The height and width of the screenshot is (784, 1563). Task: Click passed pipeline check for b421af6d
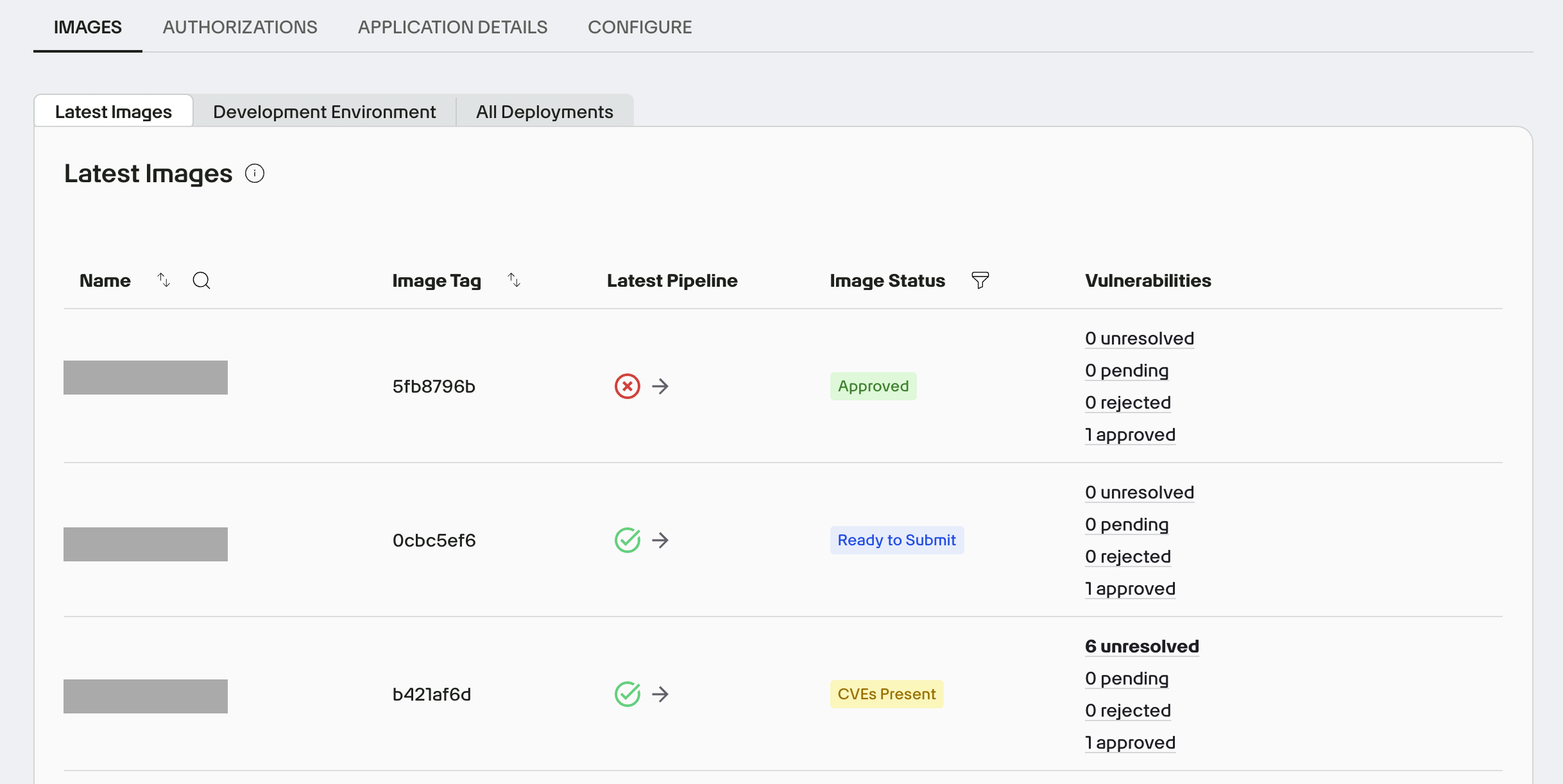[627, 694]
